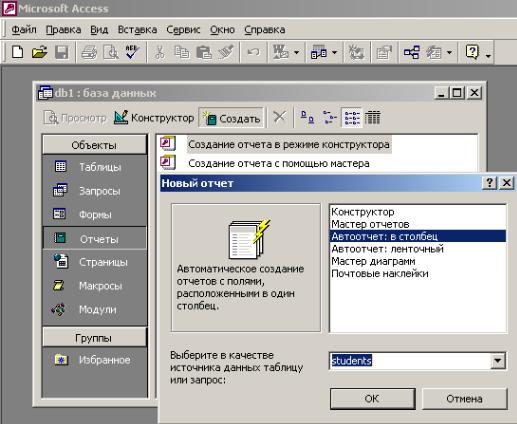Click the Office Links Word icon

pyautogui.click(x=281, y=52)
